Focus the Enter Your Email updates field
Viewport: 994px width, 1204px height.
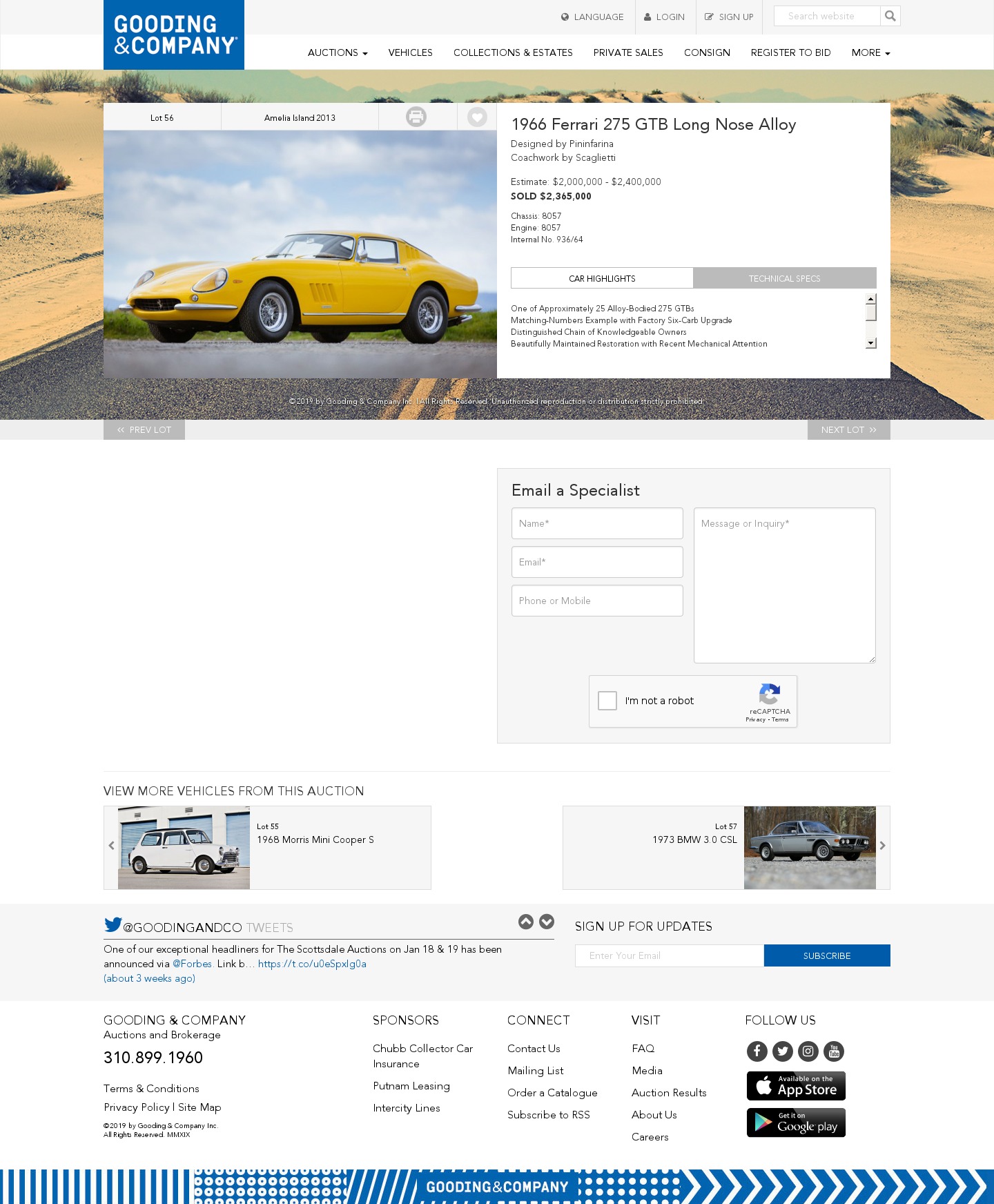pyautogui.click(x=670, y=955)
